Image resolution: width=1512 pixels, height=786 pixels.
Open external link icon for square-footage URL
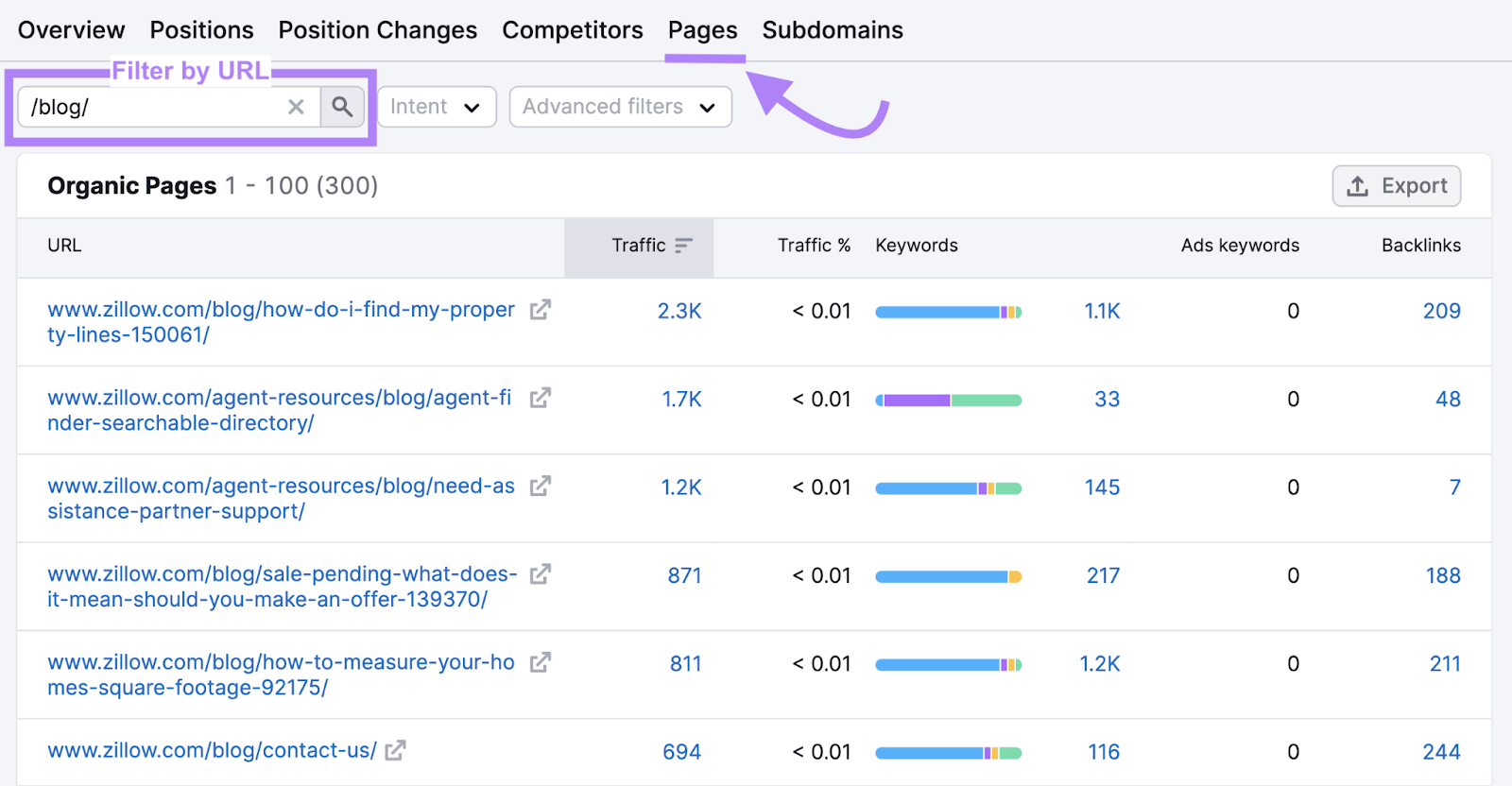(540, 662)
